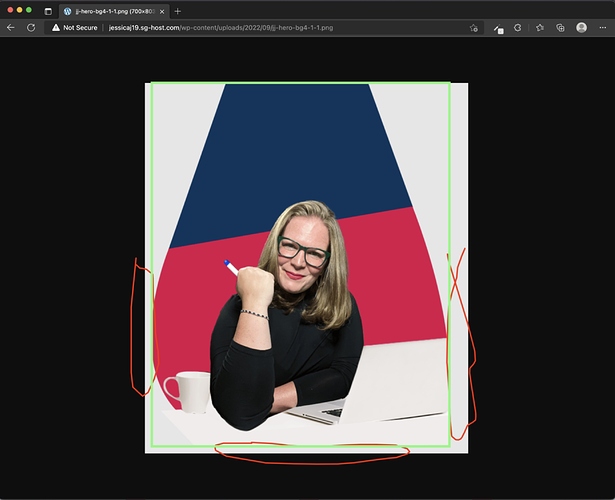Open the tab actions menu icon
This screenshot has height=500, width=615.
47,10
